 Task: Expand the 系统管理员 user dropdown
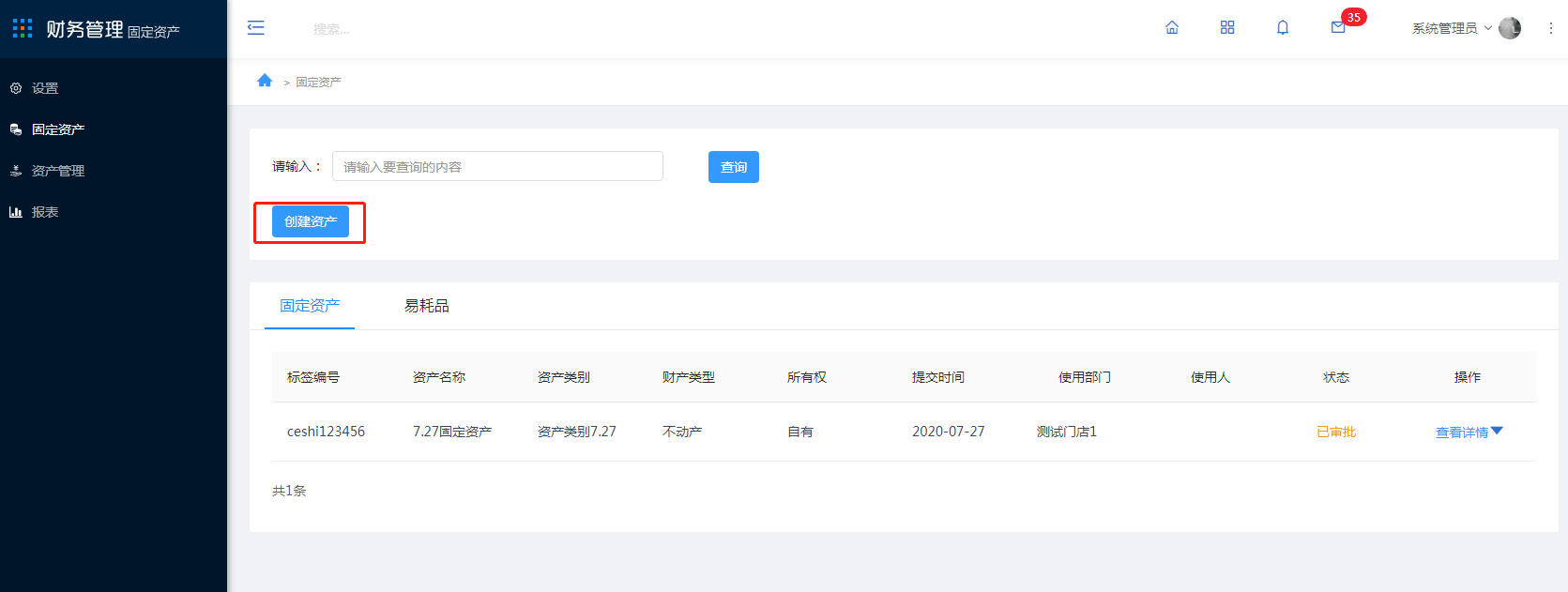pos(1452,28)
